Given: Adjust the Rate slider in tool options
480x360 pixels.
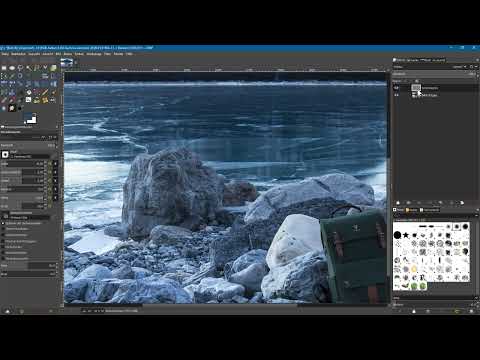Looking at the screenshot, I should click(x=27, y=266).
